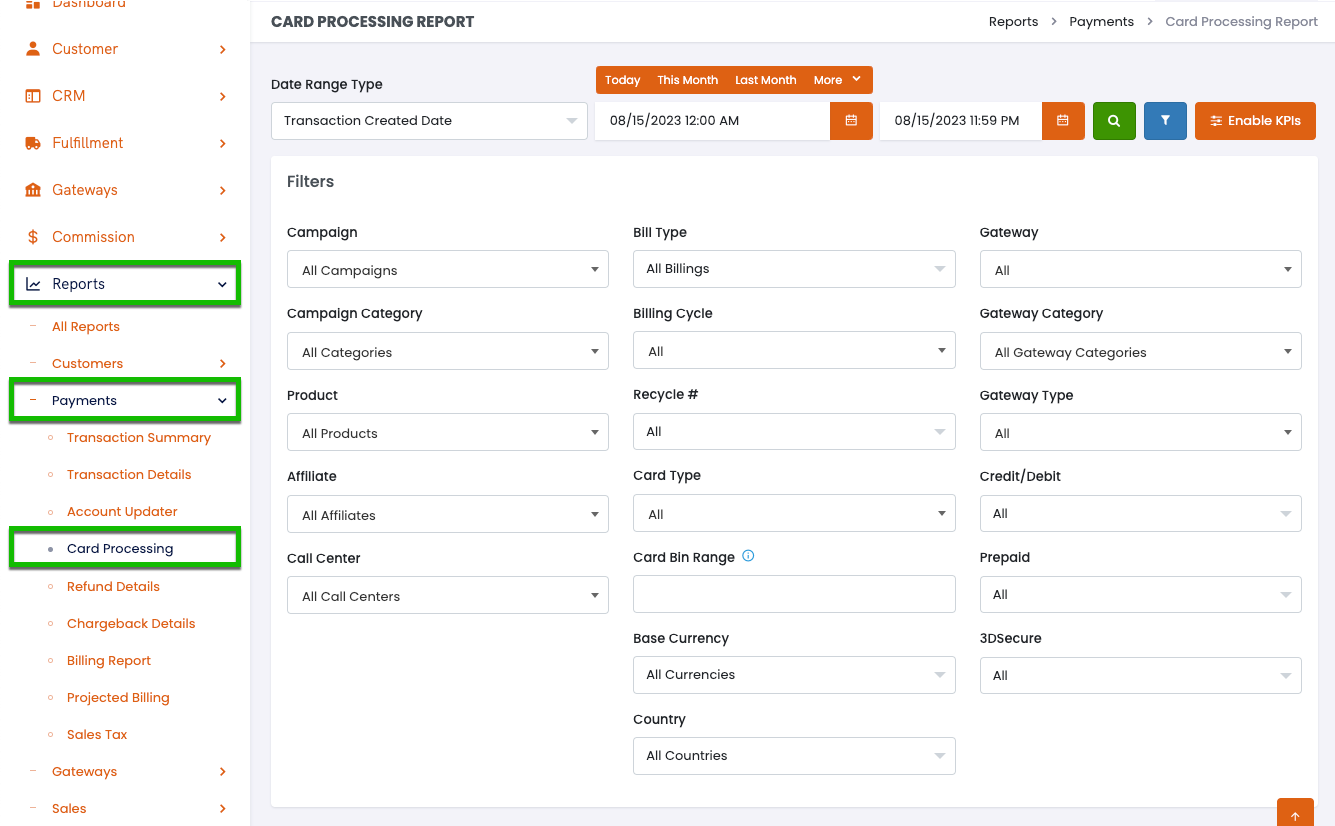The height and width of the screenshot is (826, 1335).
Task: Open the end date calendar picker
Action: point(1062,121)
